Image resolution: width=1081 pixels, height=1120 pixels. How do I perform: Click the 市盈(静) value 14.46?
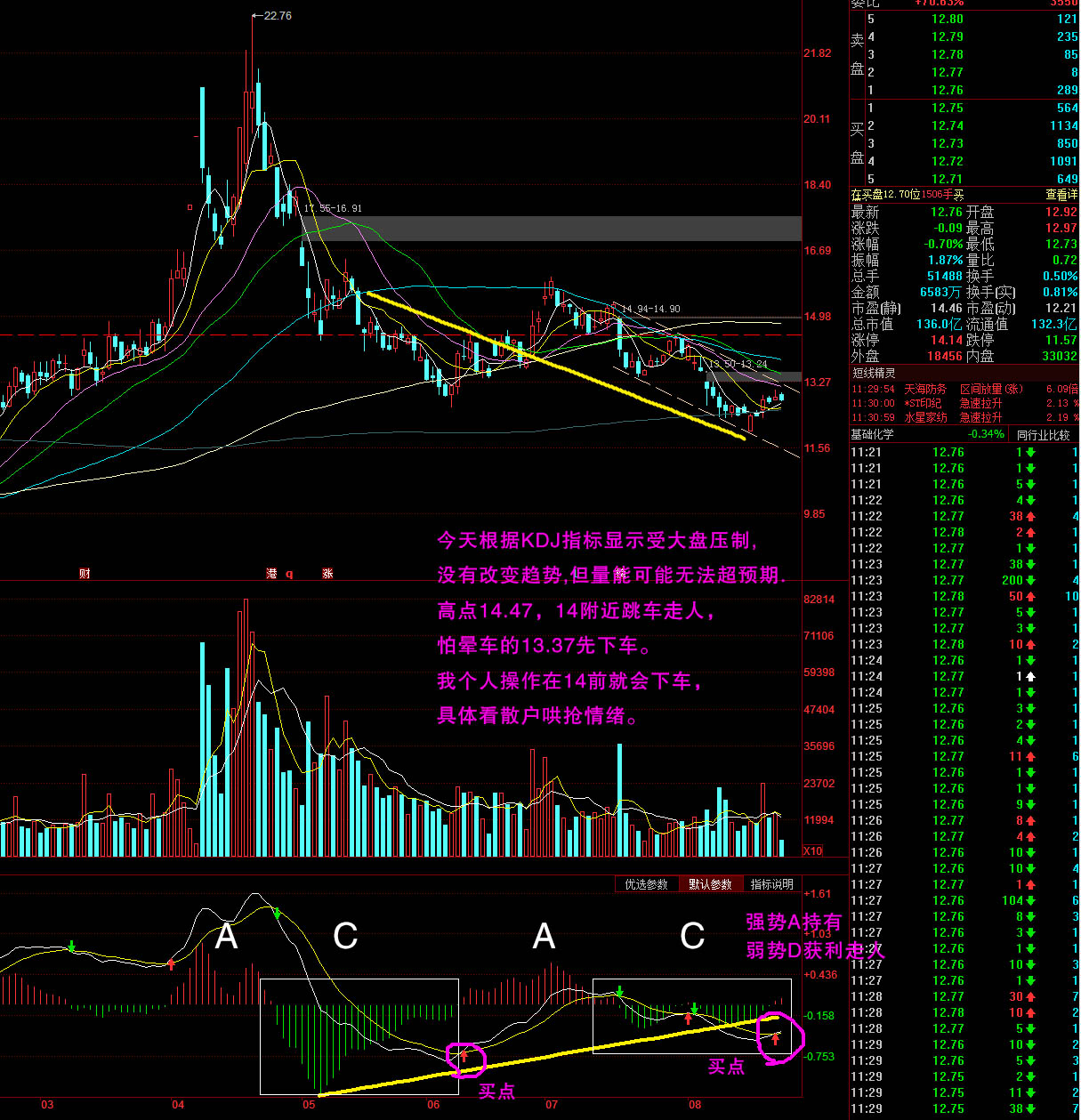(x=947, y=308)
